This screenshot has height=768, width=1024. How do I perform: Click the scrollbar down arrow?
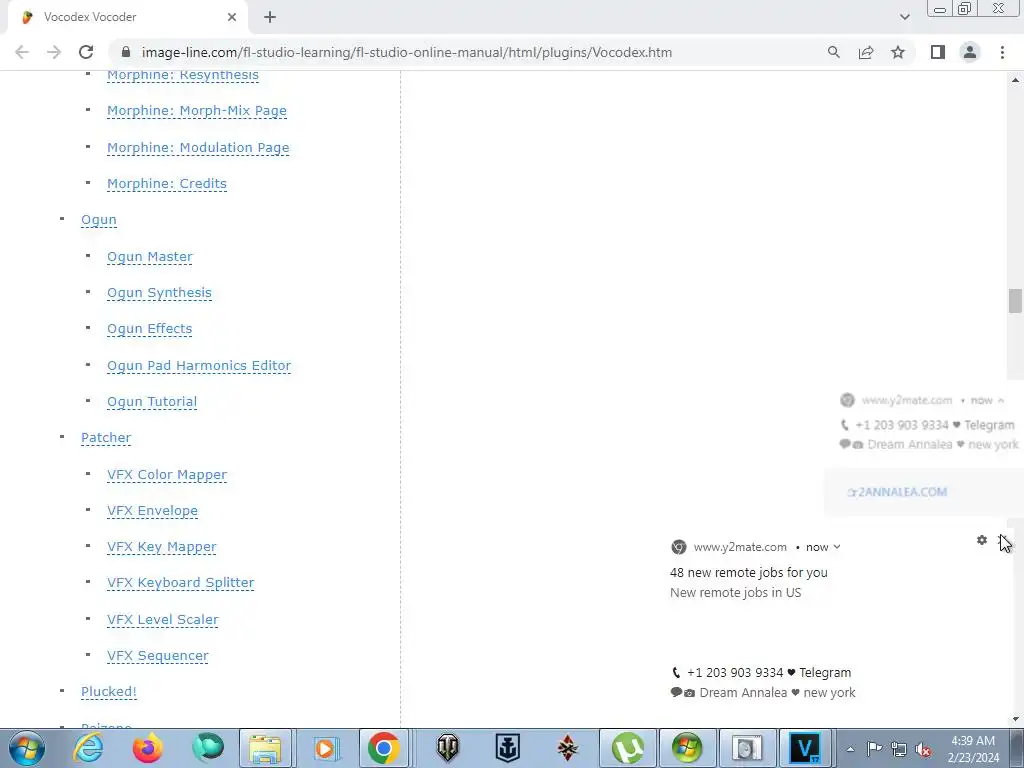(1015, 720)
